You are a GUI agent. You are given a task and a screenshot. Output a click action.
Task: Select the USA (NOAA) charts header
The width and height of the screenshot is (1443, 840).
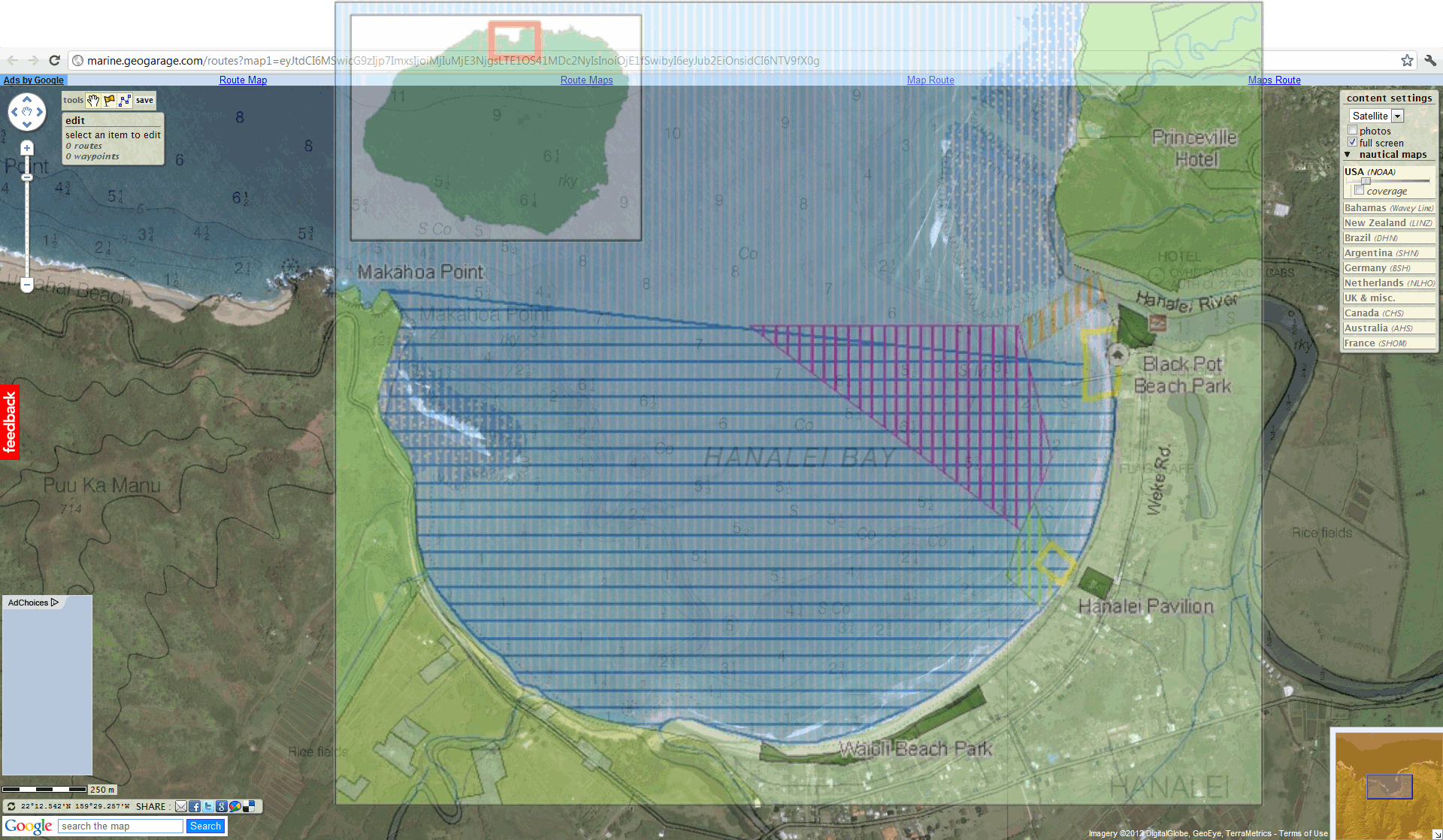[1370, 172]
